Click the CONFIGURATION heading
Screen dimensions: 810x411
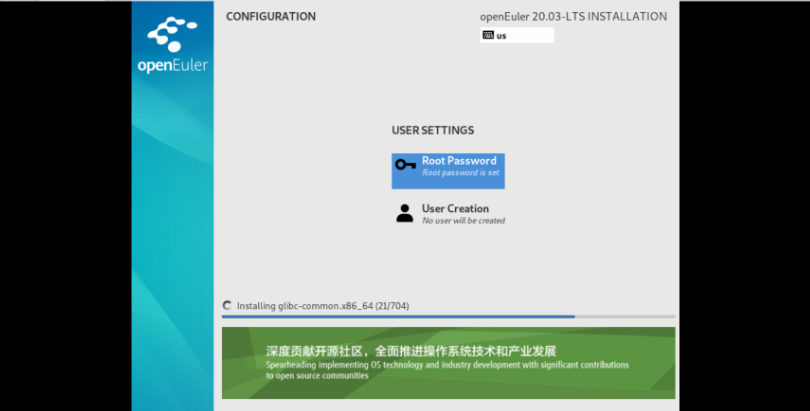[271, 17]
